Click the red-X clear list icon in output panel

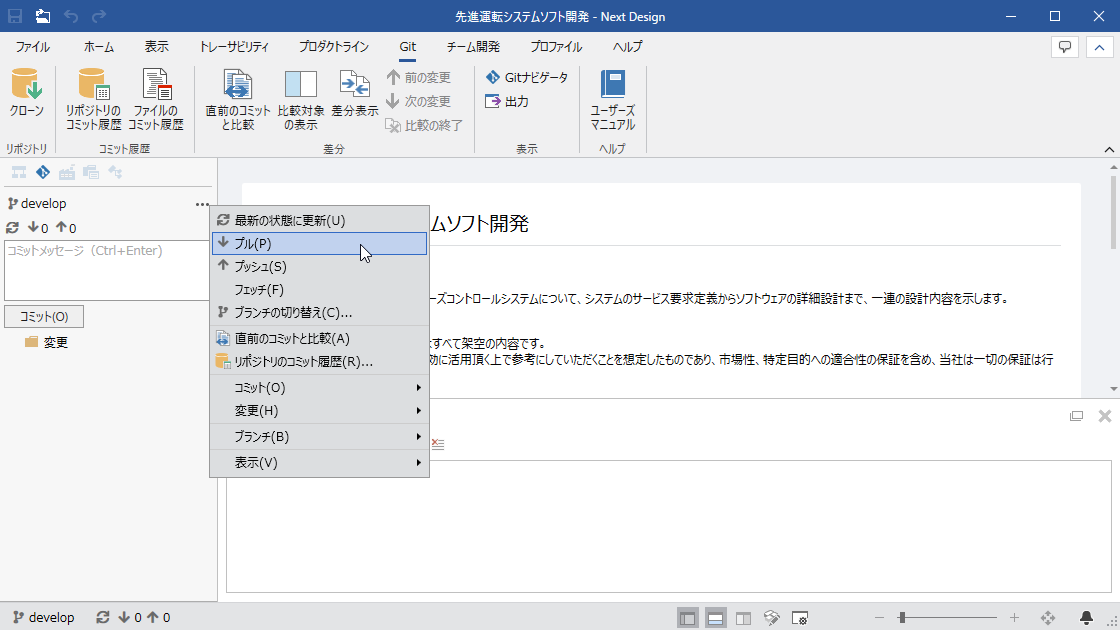click(437, 444)
